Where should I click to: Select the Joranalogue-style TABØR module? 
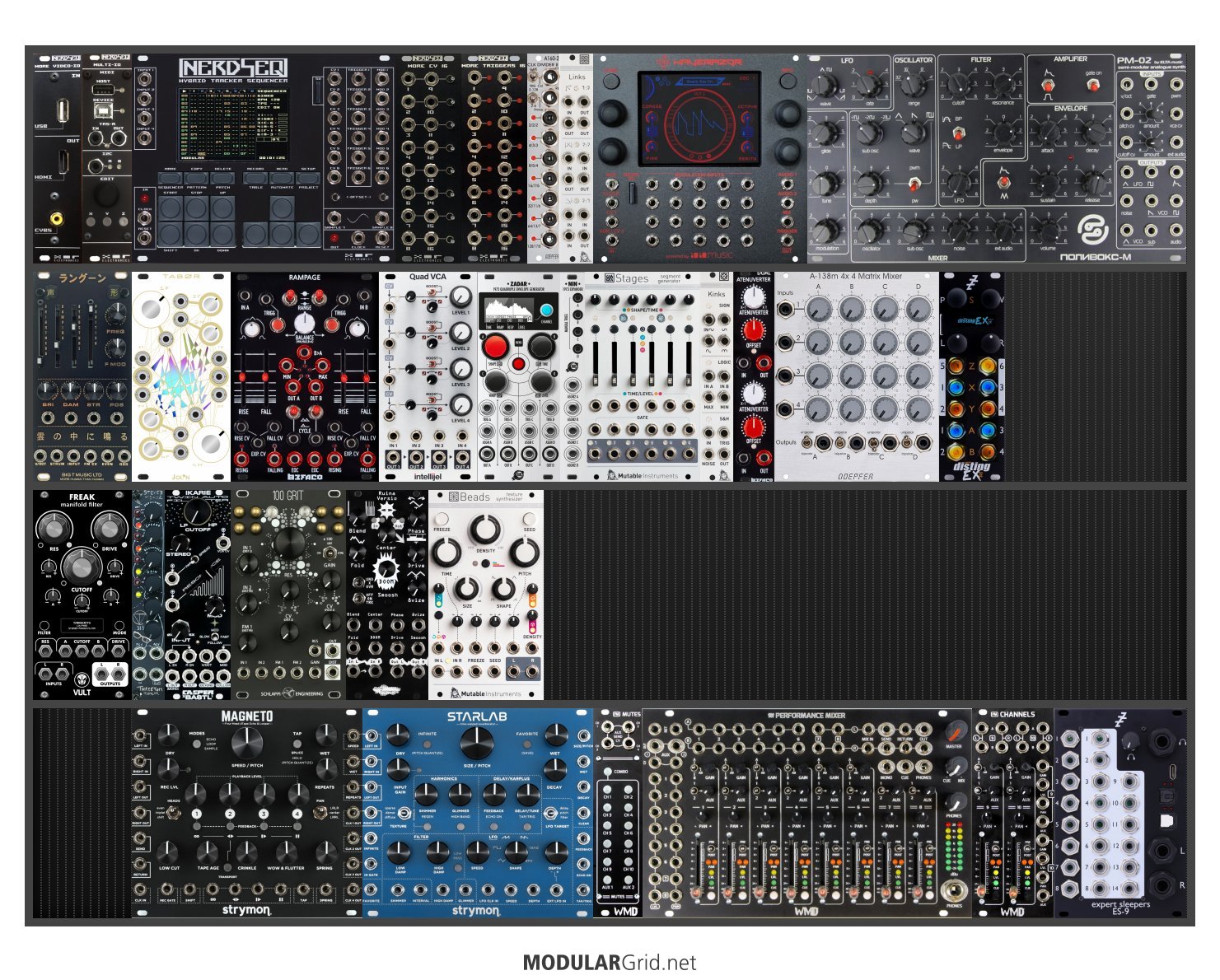point(181,376)
